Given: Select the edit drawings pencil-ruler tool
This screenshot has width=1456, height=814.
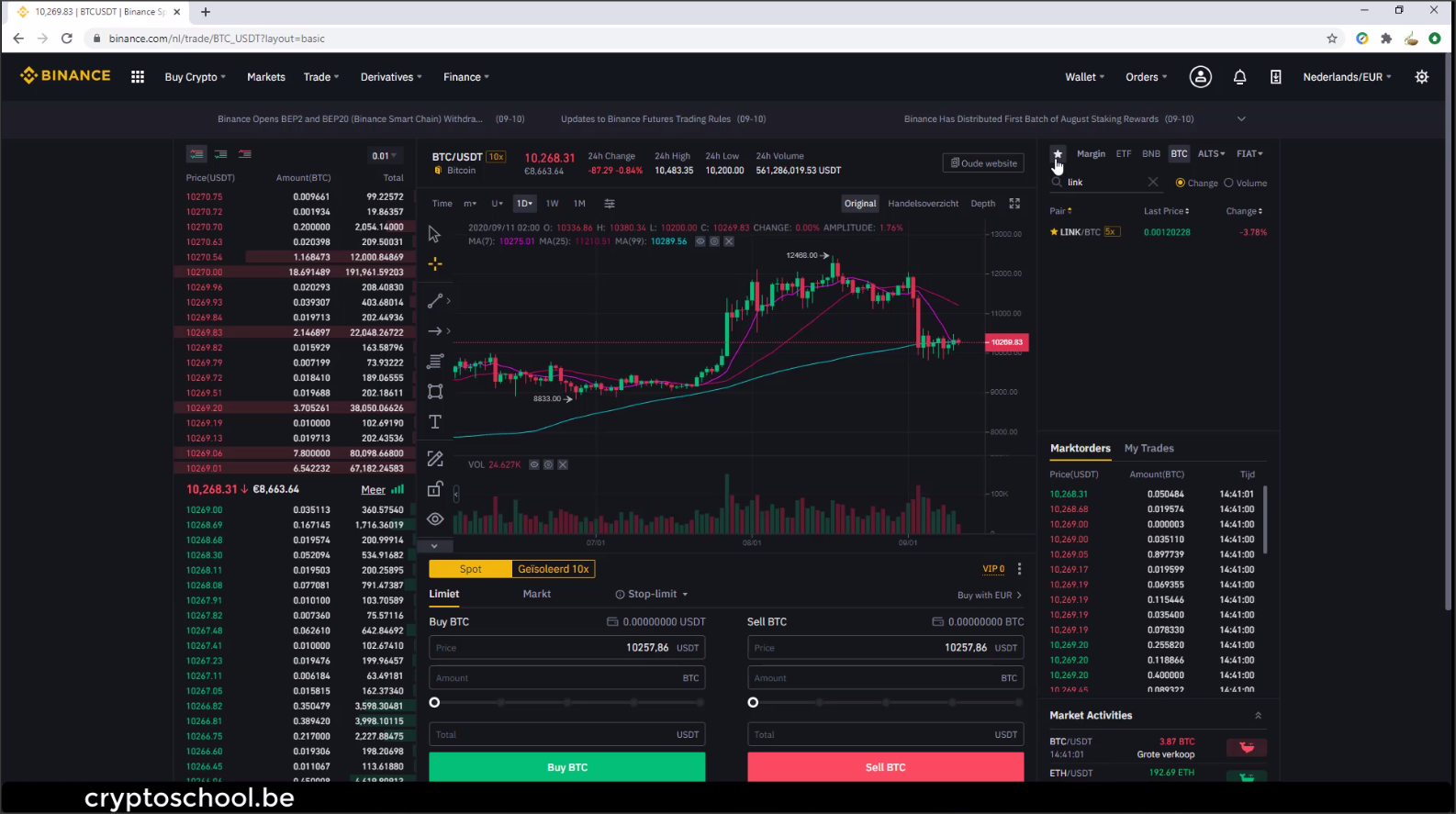Looking at the screenshot, I should pyautogui.click(x=435, y=459).
